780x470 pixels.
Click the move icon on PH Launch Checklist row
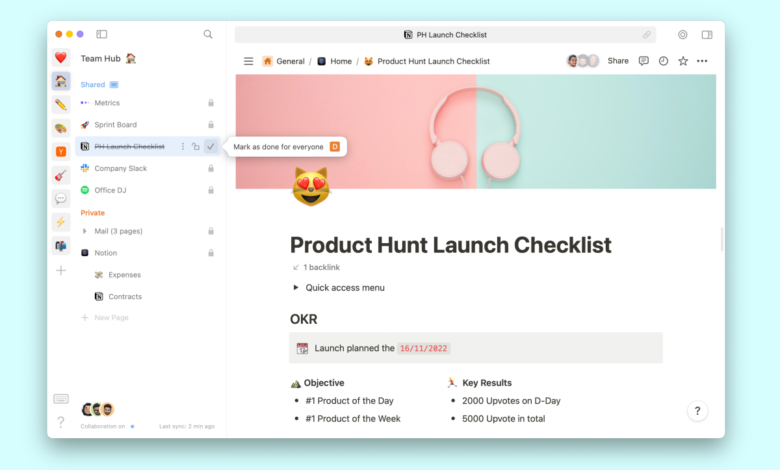coord(195,146)
